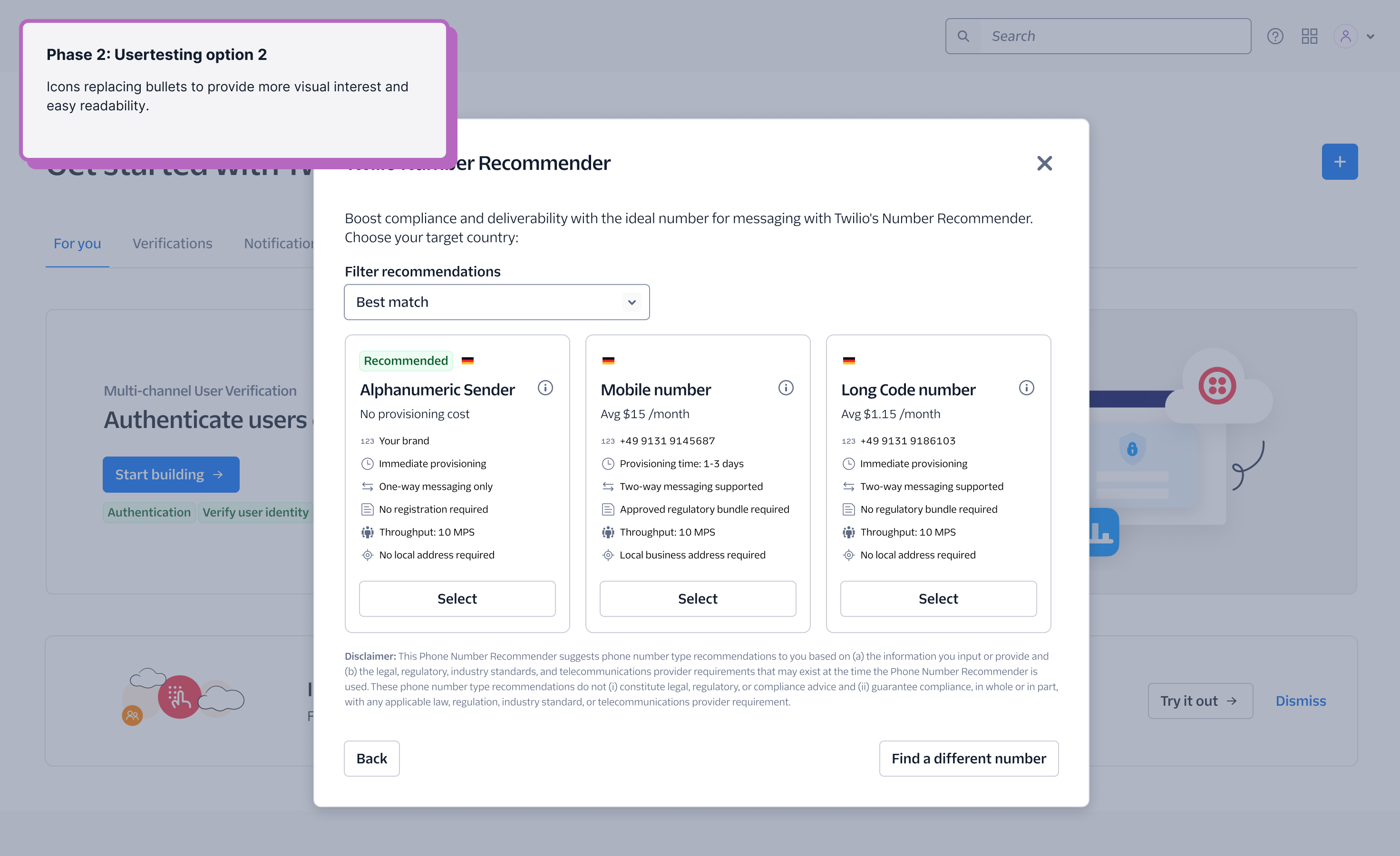The width and height of the screenshot is (1400, 856).
Task: Click Find a different number
Action: [x=968, y=759]
